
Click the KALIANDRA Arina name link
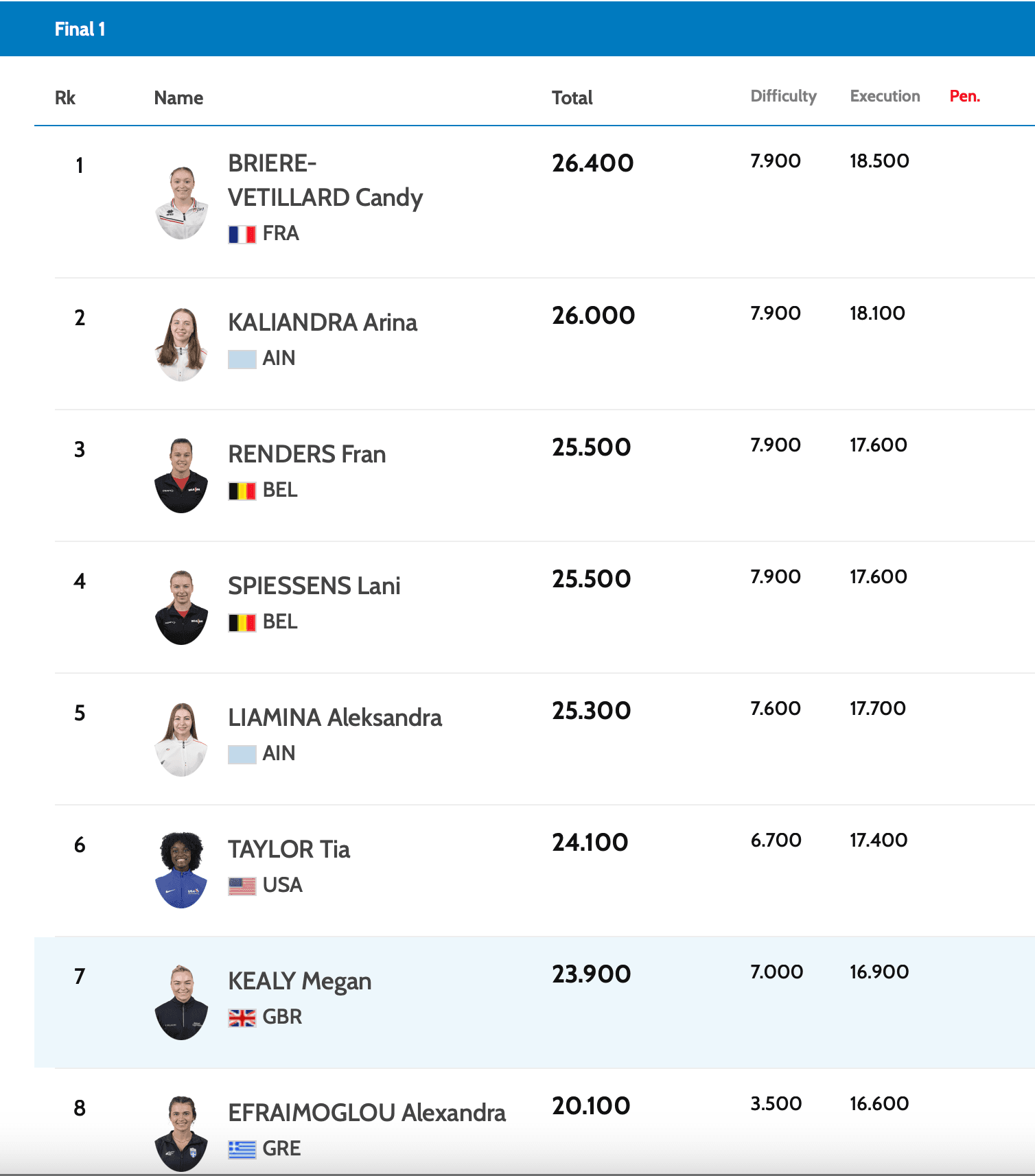322,322
